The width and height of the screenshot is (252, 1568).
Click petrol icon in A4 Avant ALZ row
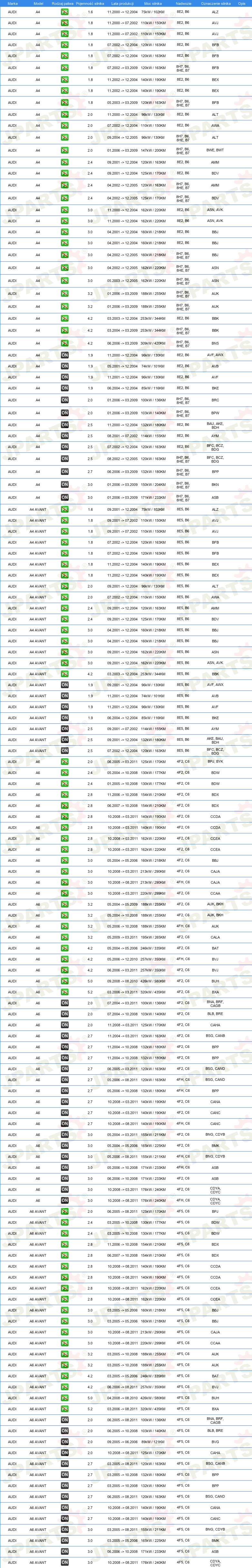tap(64, 510)
